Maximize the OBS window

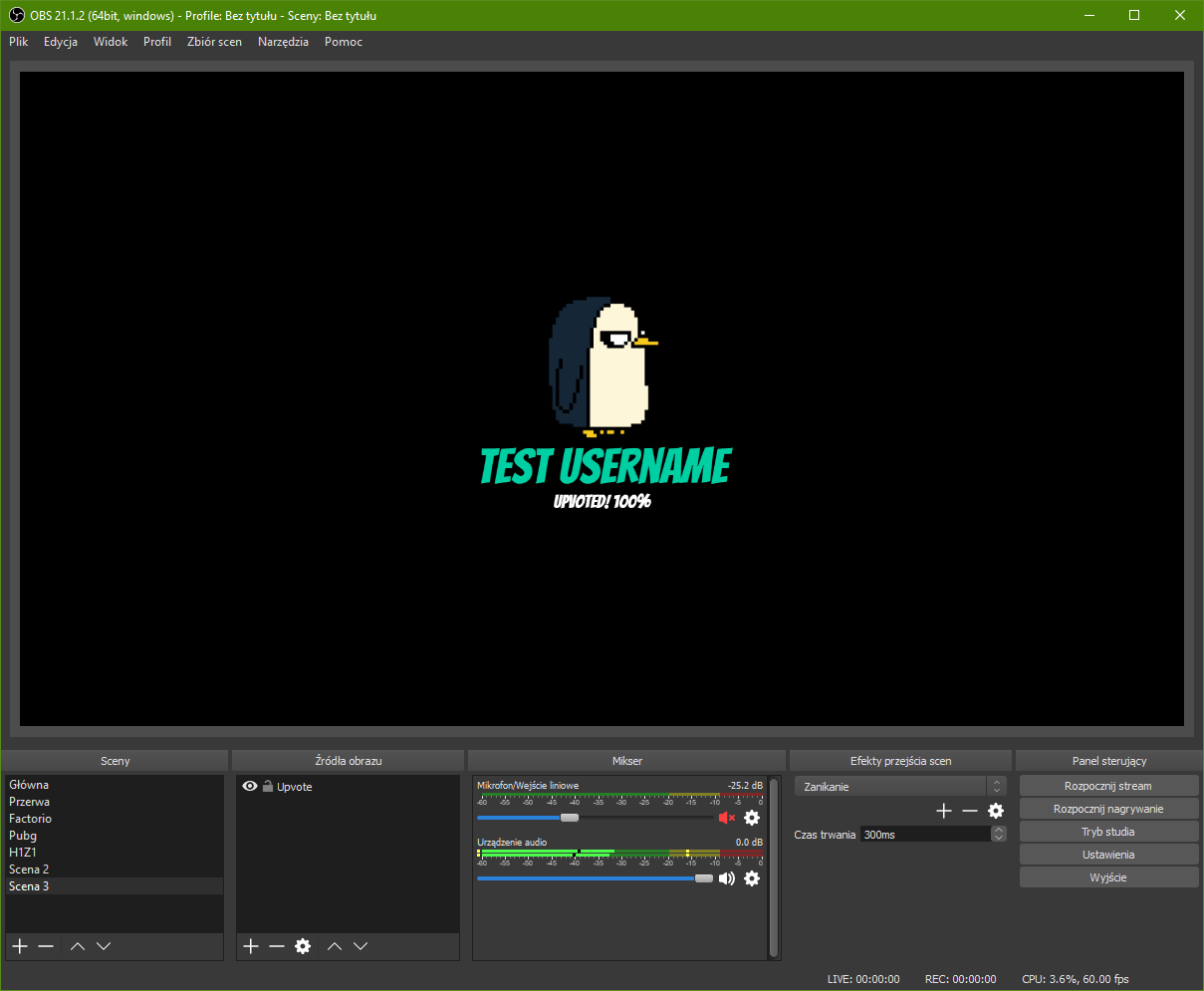point(1134,15)
